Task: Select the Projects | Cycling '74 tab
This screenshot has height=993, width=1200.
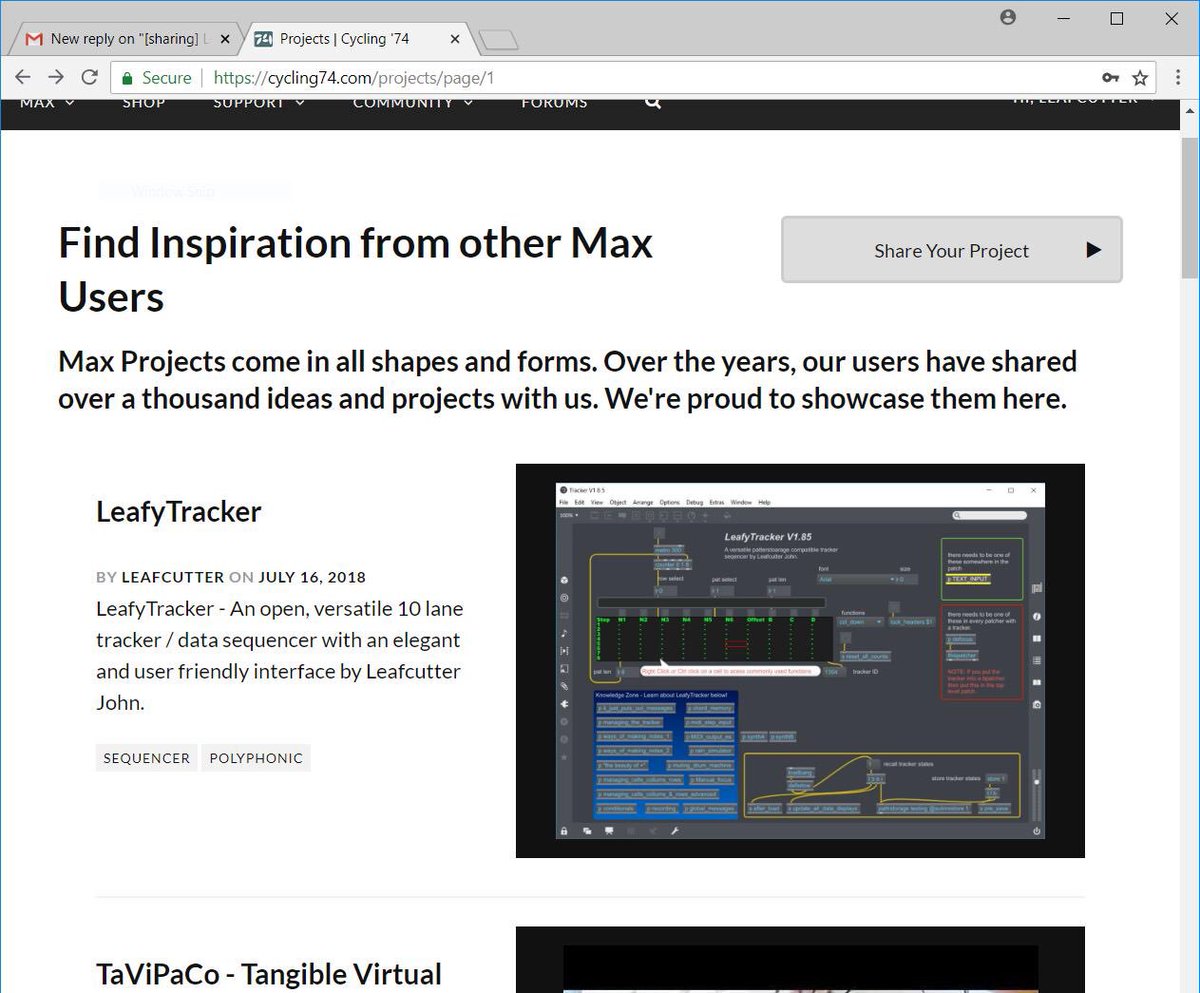Action: click(358, 39)
